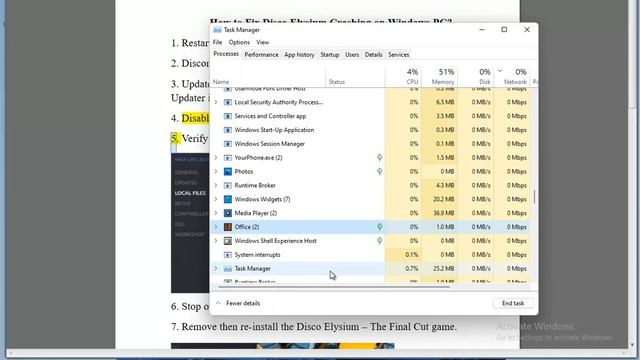Expand the Windows Shell Experience Host row
This screenshot has height=360, width=640.
216,241
